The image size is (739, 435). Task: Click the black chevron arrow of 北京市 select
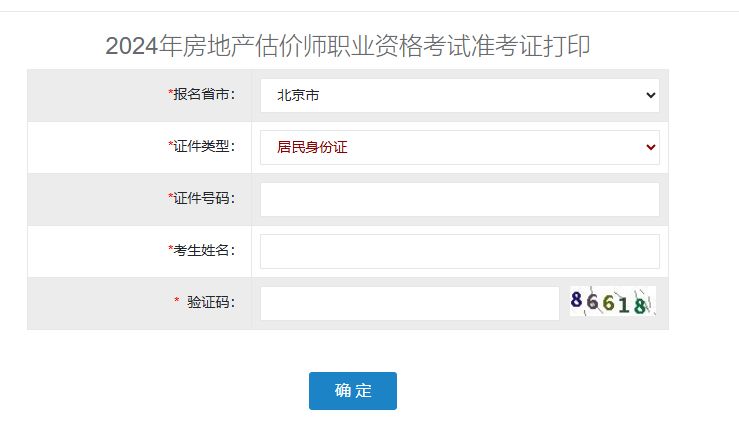click(x=650, y=95)
